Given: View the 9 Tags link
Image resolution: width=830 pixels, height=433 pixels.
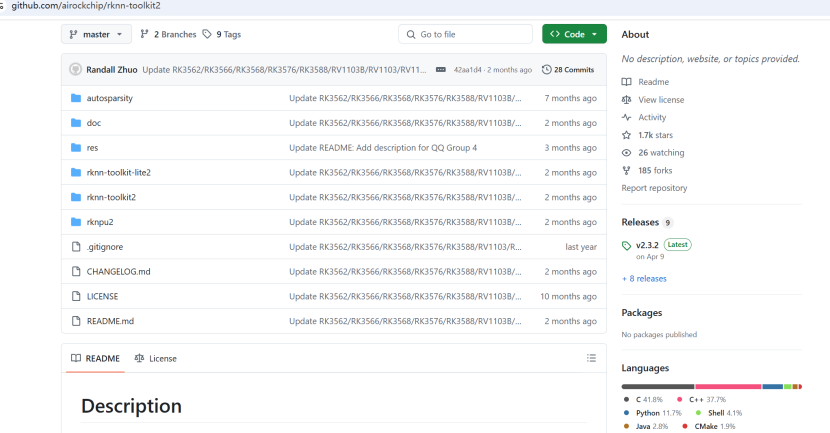Looking at the screenshot, I should coord(222,34).
